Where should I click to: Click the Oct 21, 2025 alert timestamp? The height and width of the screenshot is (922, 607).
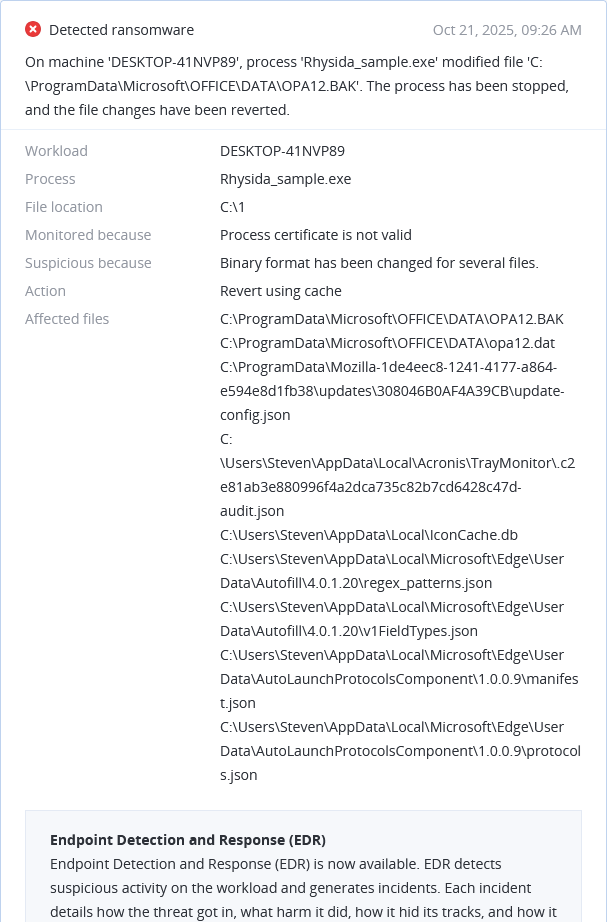click(x=507, y=30)
